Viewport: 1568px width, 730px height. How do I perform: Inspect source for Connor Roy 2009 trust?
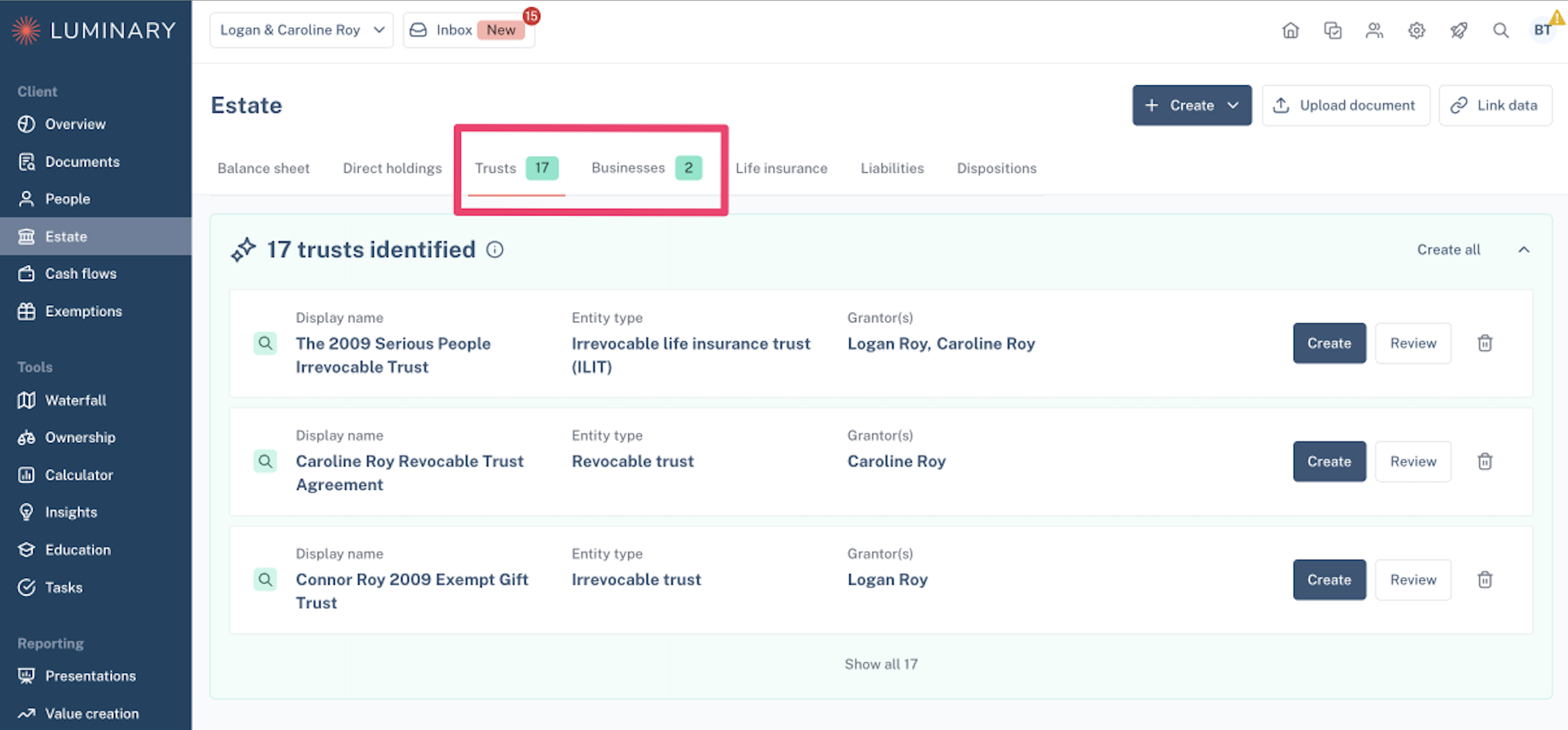coord(265,579)
